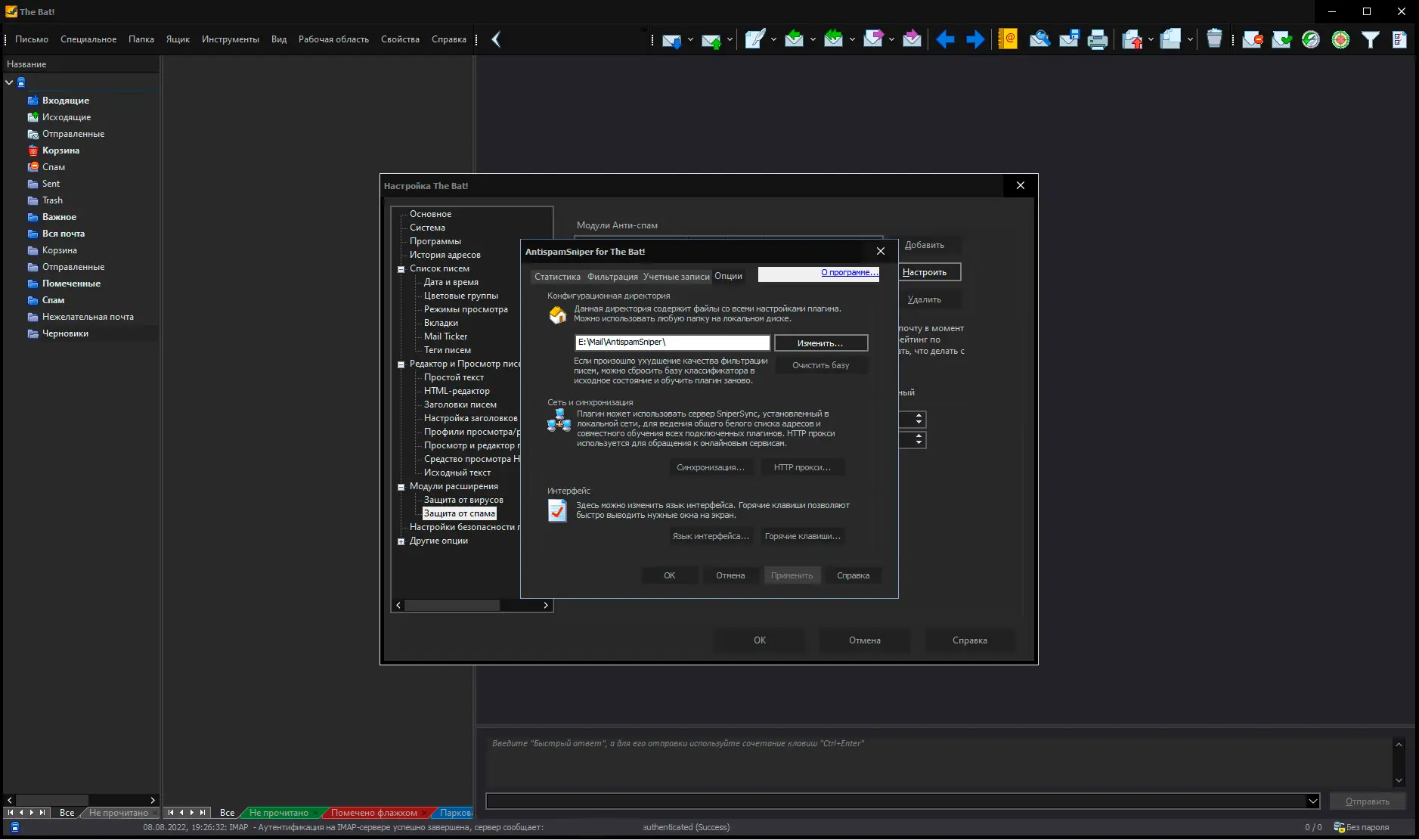Click the Reply to all icon
Viewport: 1419px width, 840px height.
tap(833, 39)
